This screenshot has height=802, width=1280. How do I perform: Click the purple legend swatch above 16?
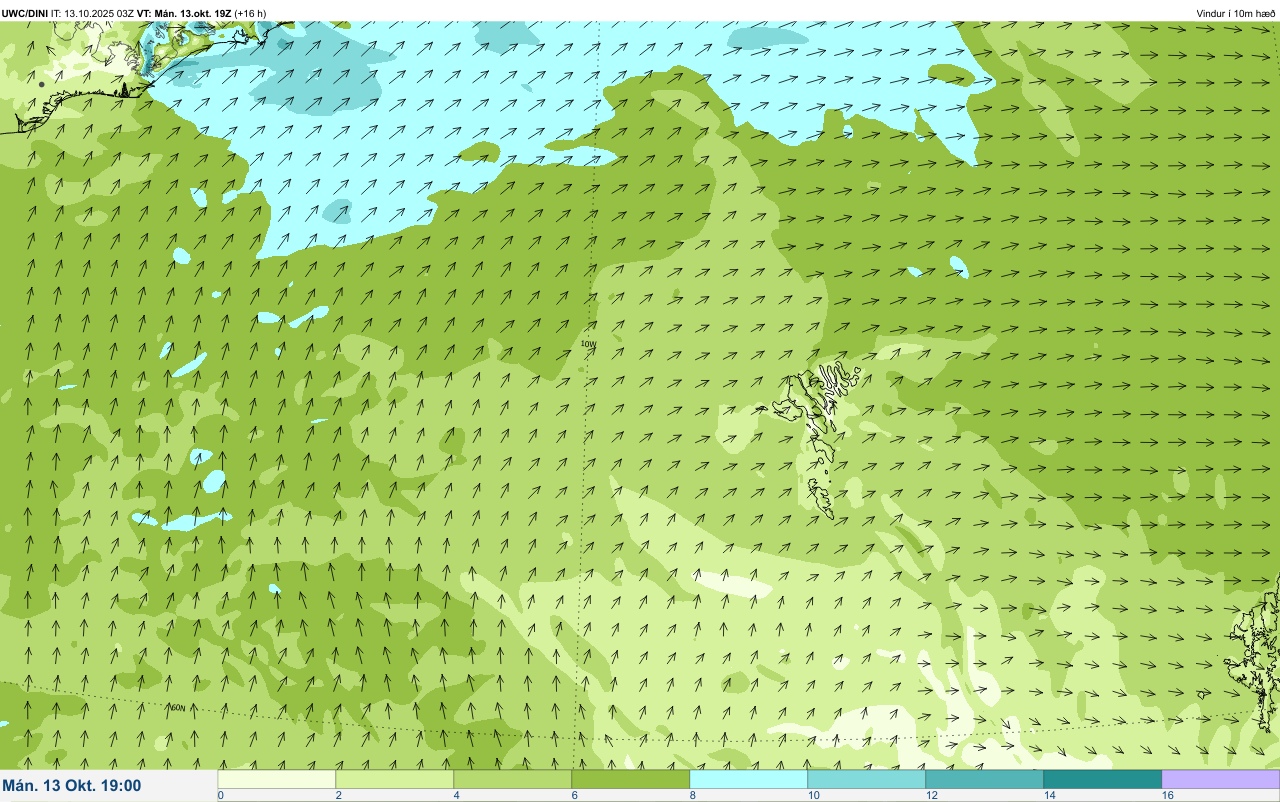click(x=1221, y=779)
